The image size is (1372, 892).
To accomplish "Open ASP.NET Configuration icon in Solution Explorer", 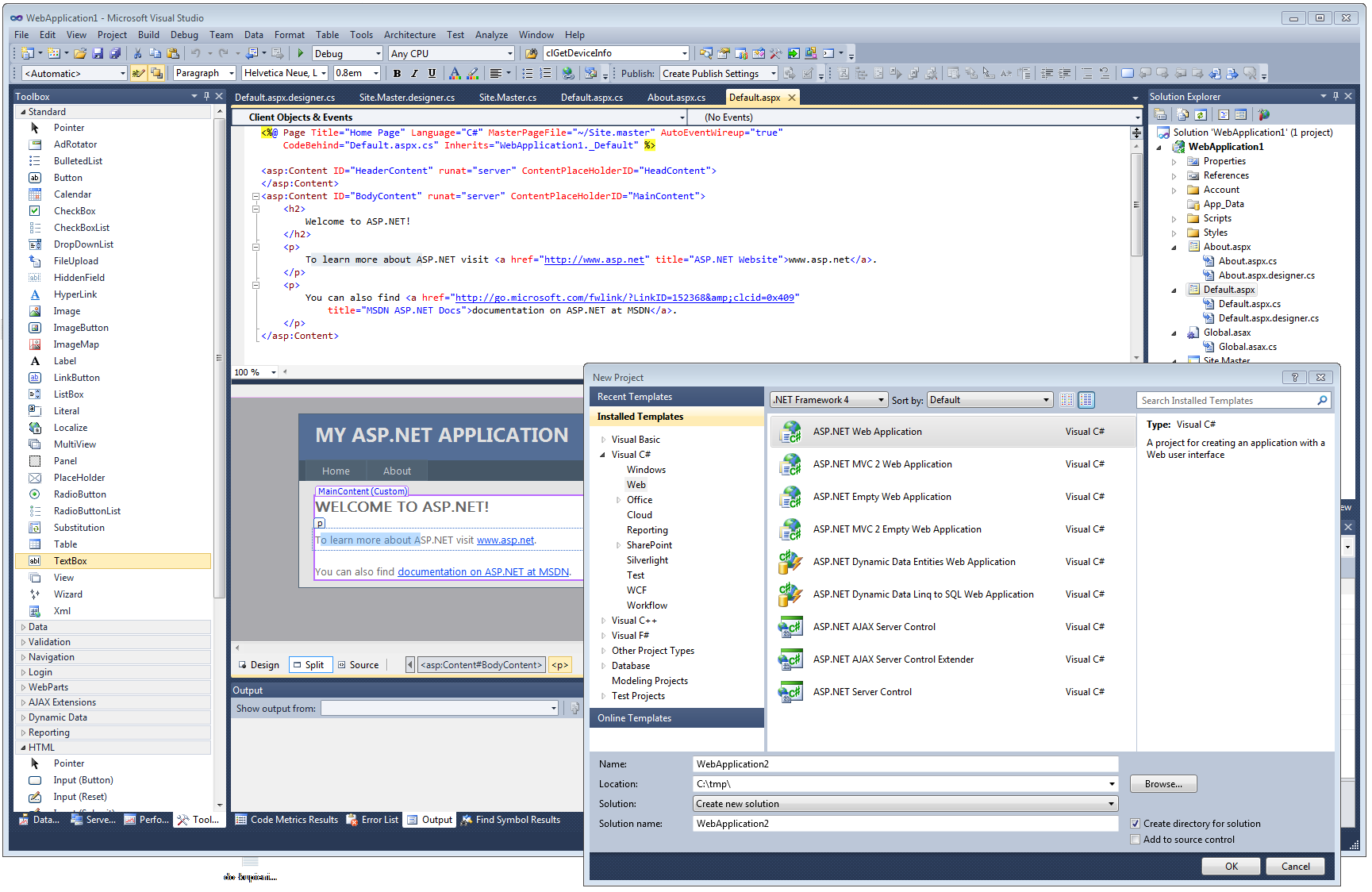I will coord(1264,114).
